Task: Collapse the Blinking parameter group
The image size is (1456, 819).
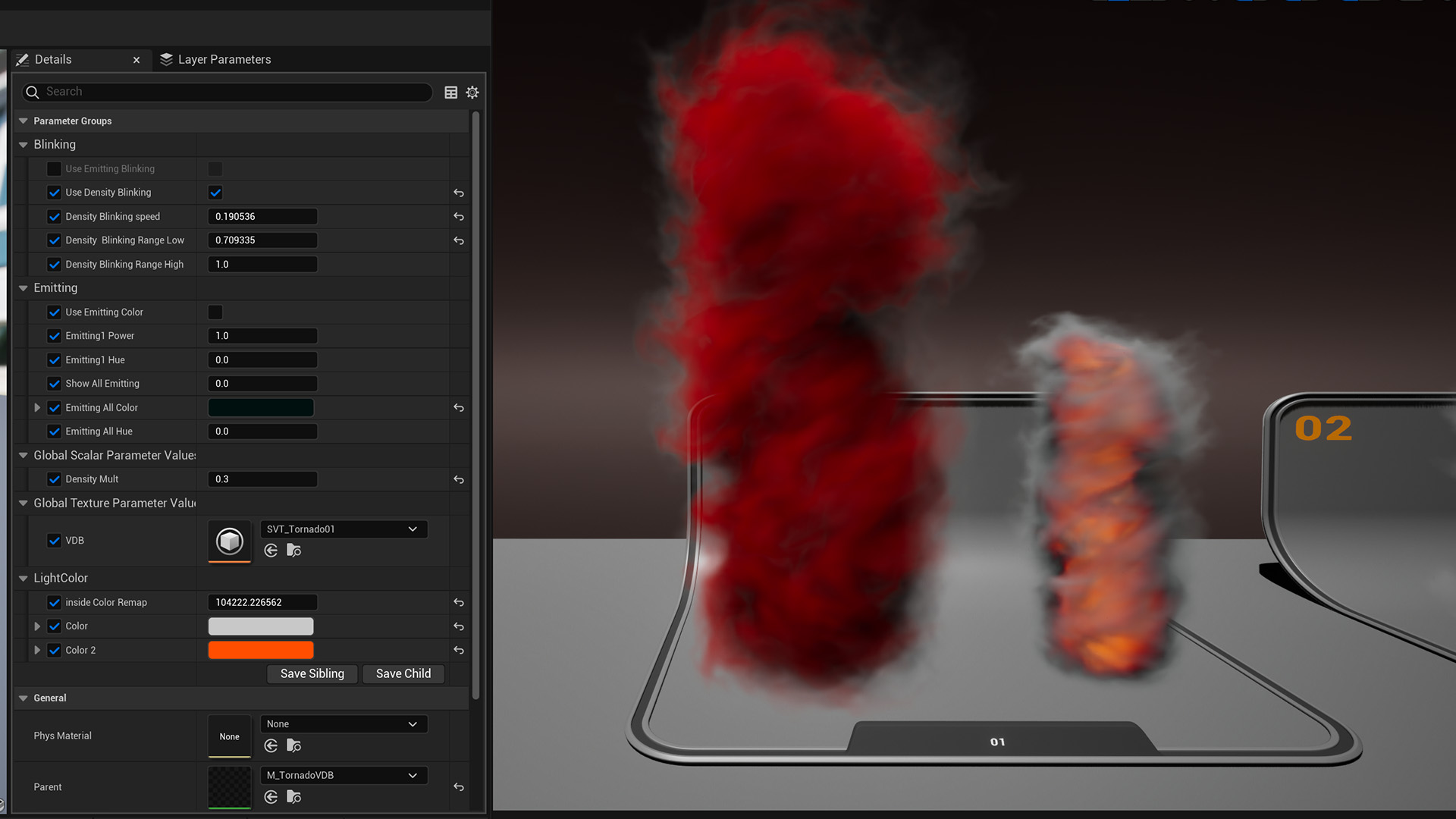Action: point(24,145)
